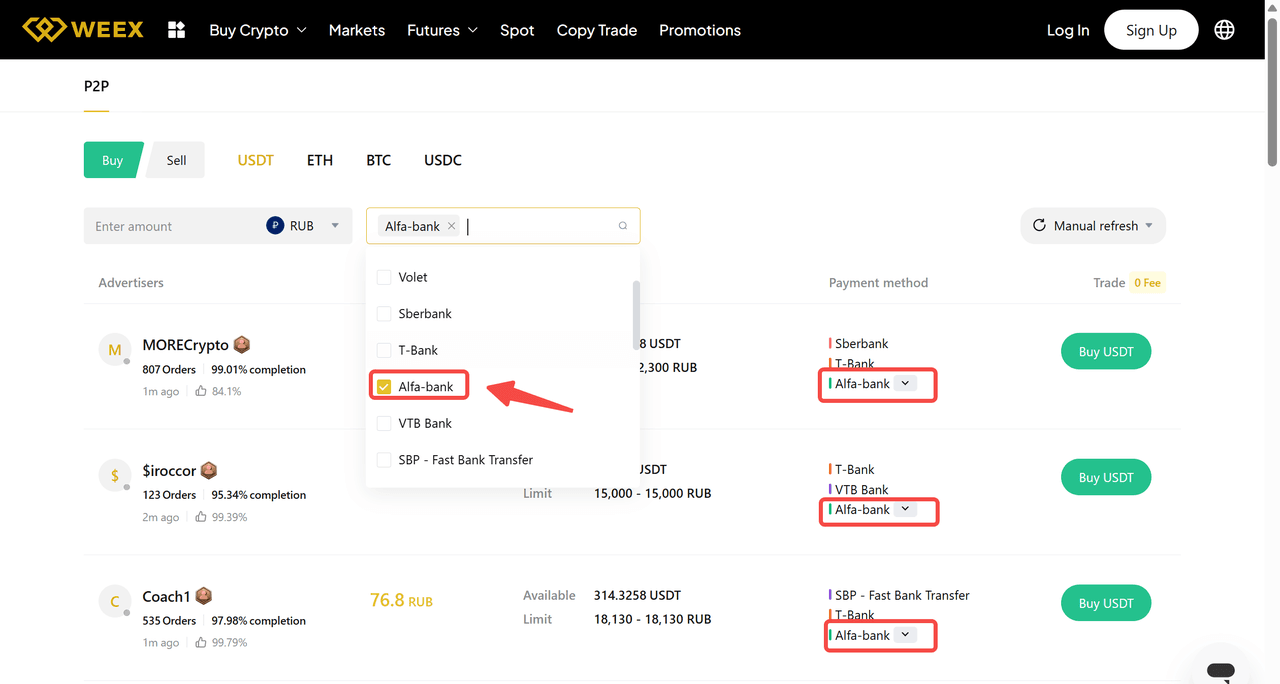This screenshot has height=684, width=1280.
Task: Click the MORECrypto advertiser avatar
Action: click(x=114, y=350)
